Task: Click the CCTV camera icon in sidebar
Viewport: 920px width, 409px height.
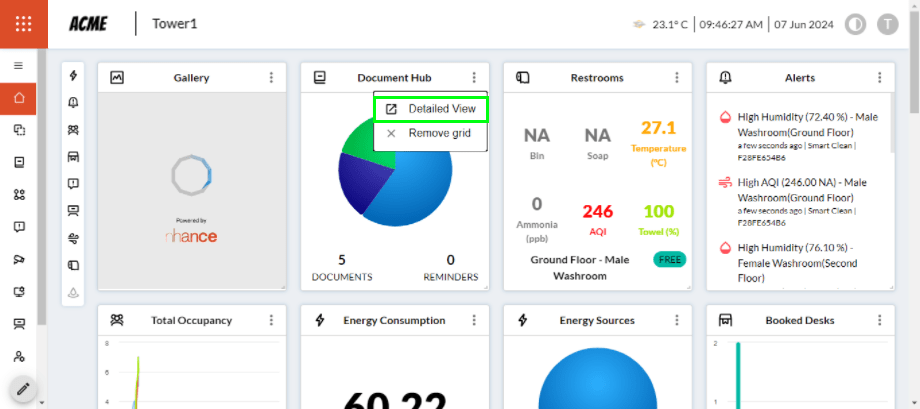Action: [18, 259]
